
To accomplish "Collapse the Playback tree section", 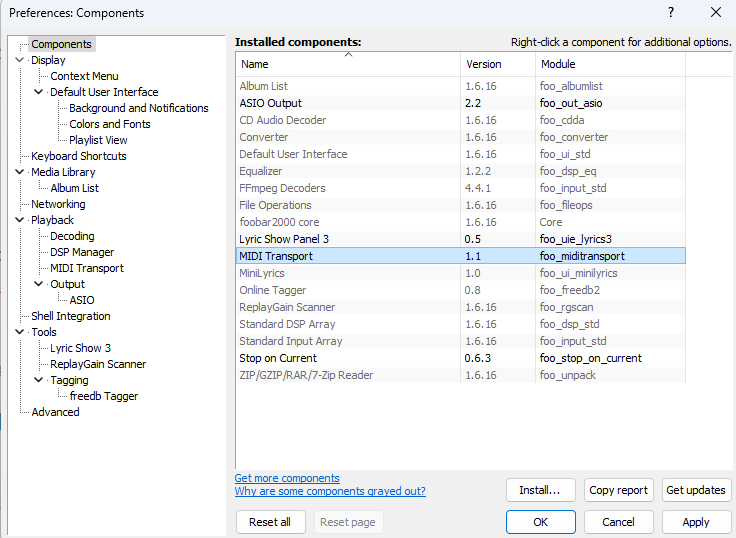I will [x=20, y=220].
